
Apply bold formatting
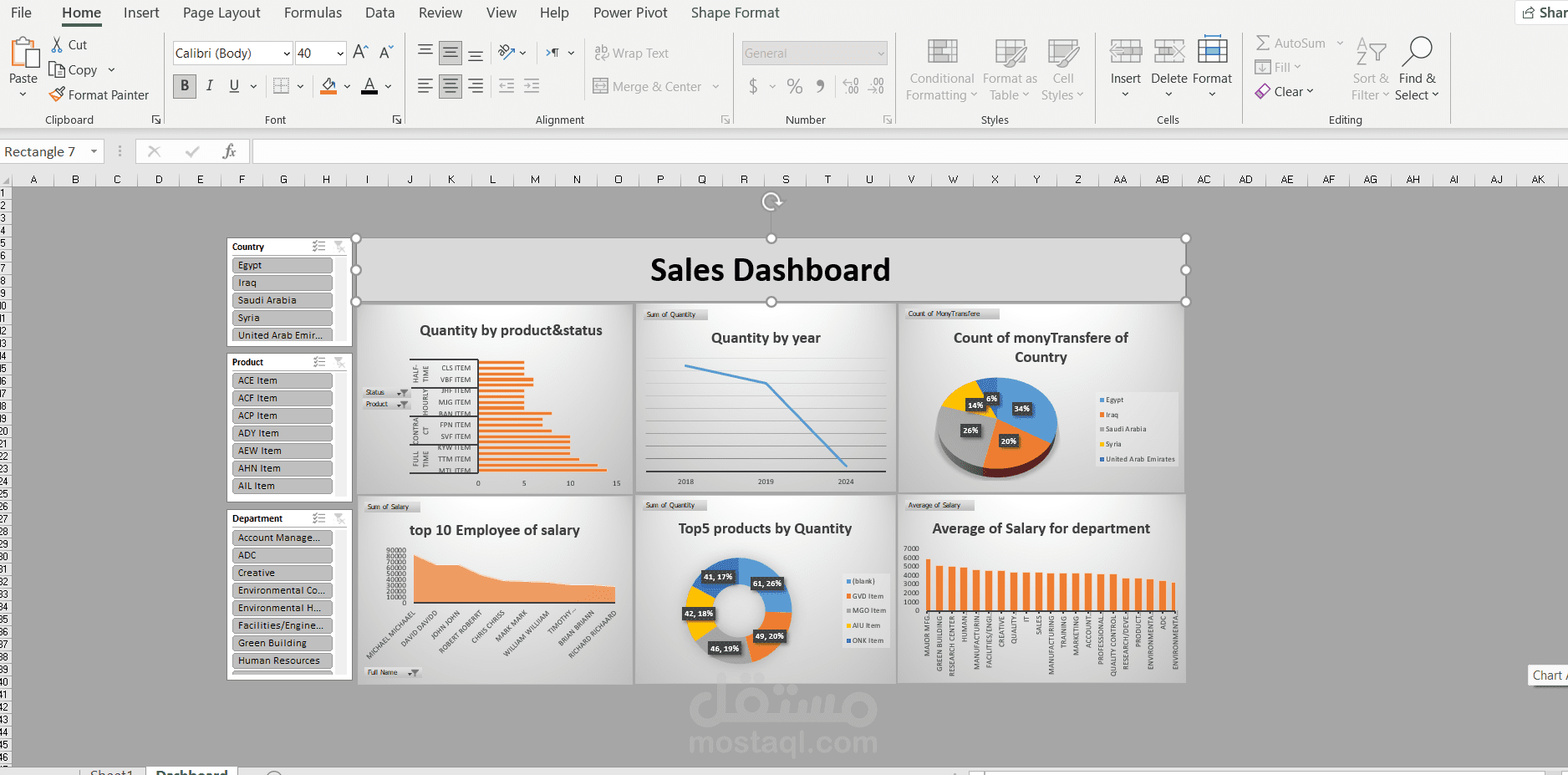pyautogui.click(x=184, y=86)
